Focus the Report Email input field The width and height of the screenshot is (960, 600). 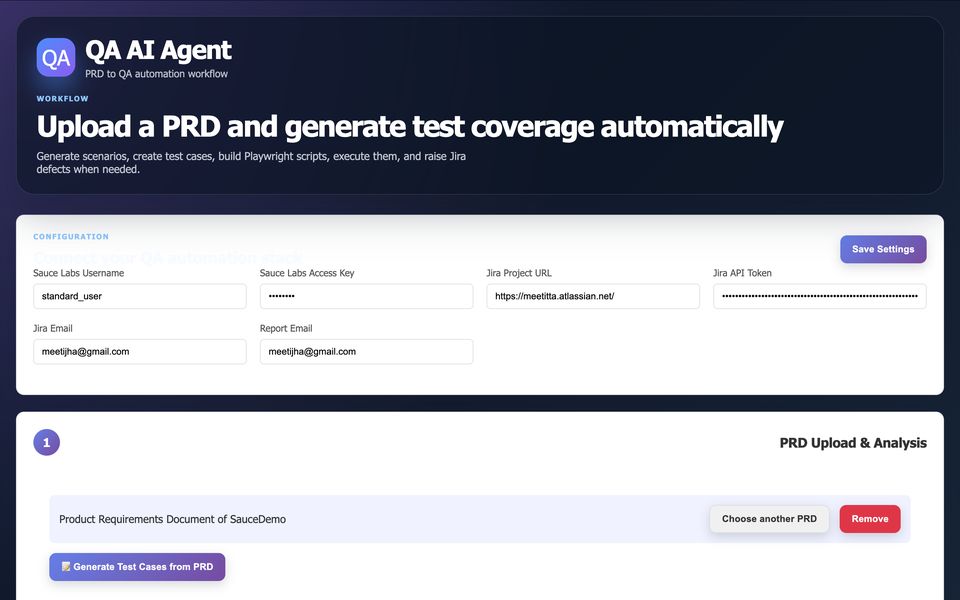[x=366, y=352]
